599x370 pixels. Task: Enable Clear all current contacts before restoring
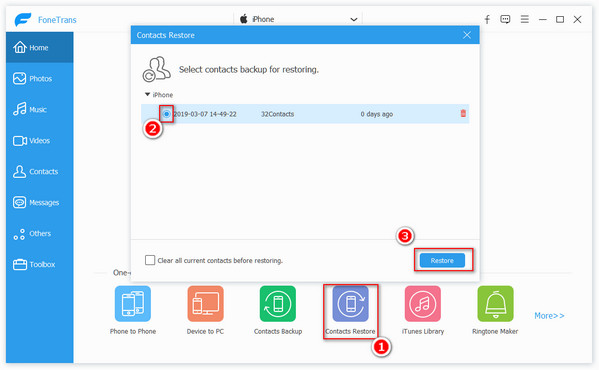[150, 260]
